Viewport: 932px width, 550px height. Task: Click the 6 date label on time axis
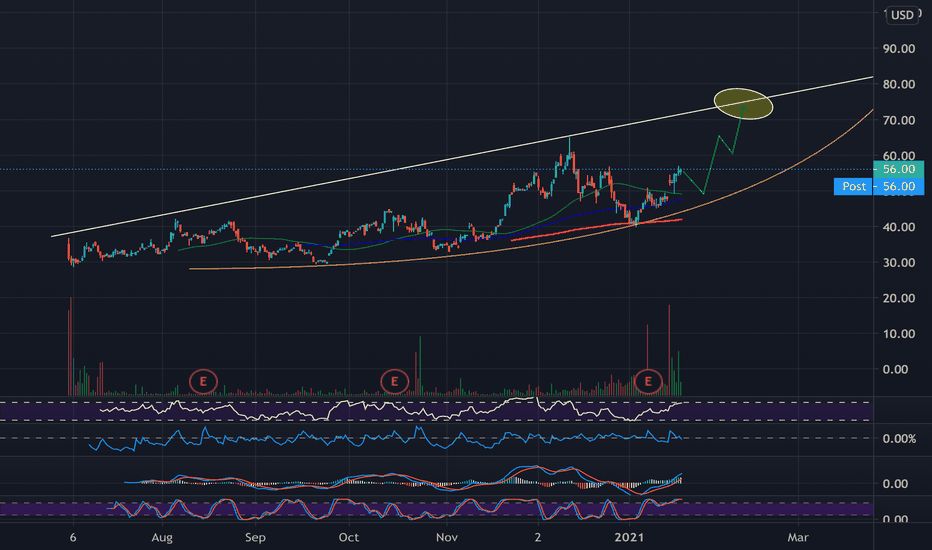(73, 538)
